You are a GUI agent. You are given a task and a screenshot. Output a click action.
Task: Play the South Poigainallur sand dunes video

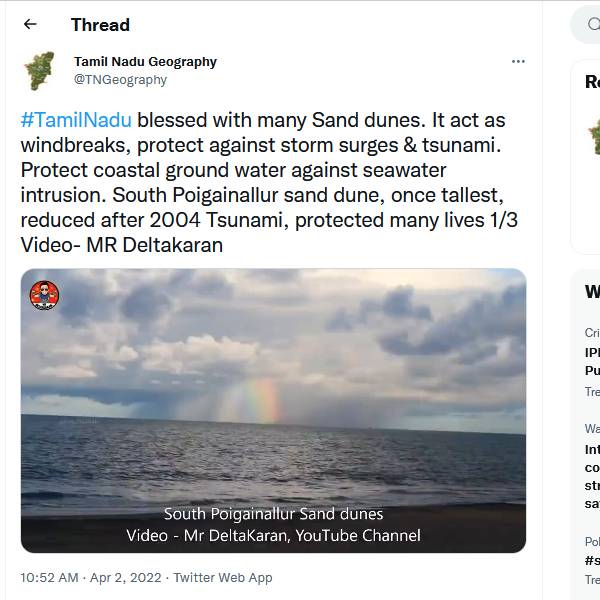click(273, 410)
